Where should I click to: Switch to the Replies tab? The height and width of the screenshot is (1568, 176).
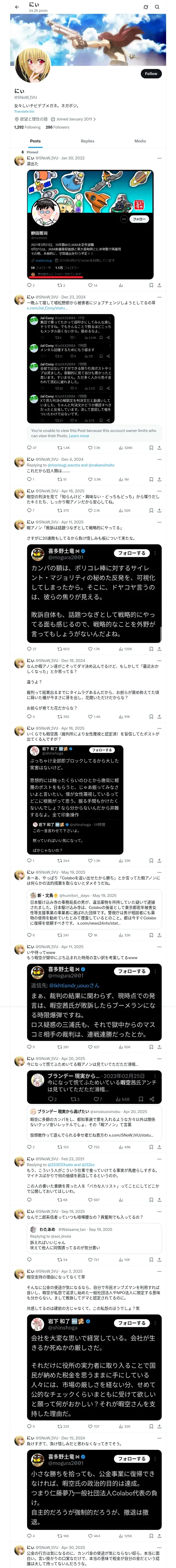point(87,141)
